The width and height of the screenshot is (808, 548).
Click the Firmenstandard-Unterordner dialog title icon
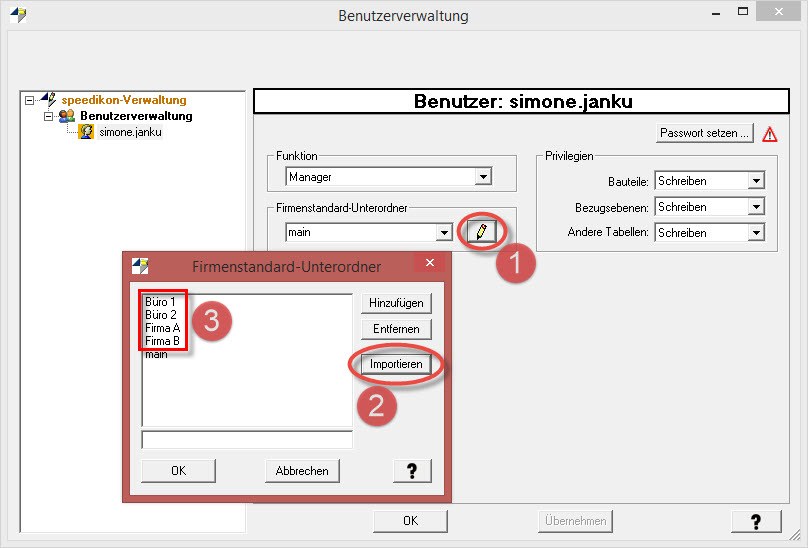click(x=140, y=266)
